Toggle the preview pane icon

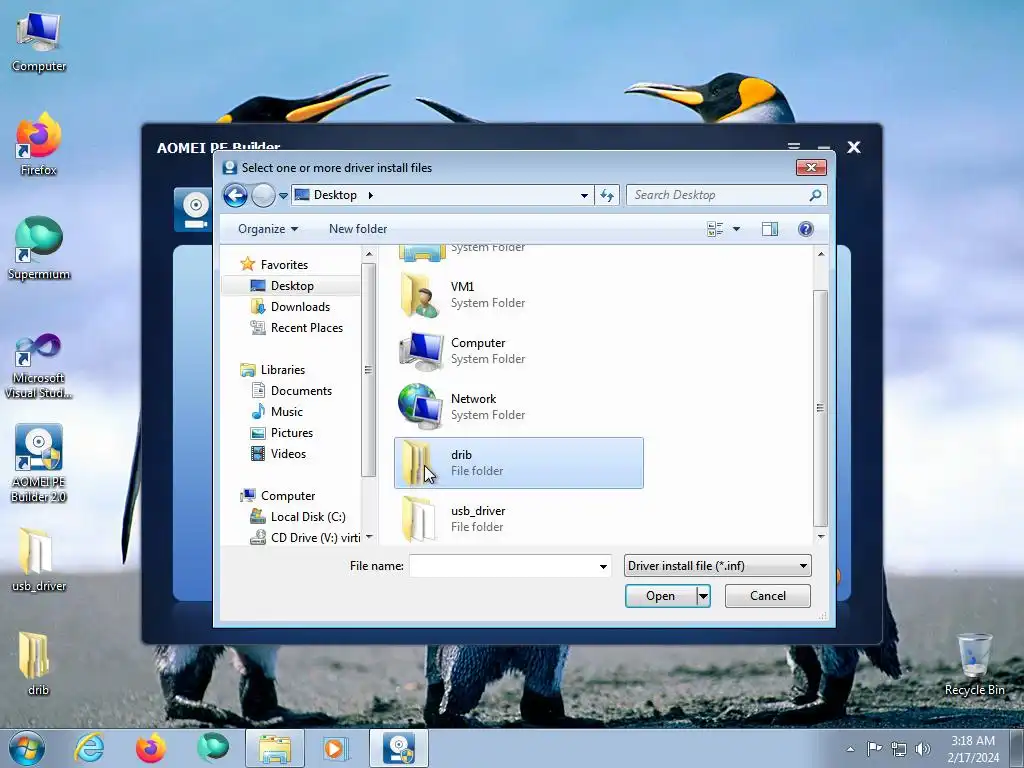coord(770,229)
